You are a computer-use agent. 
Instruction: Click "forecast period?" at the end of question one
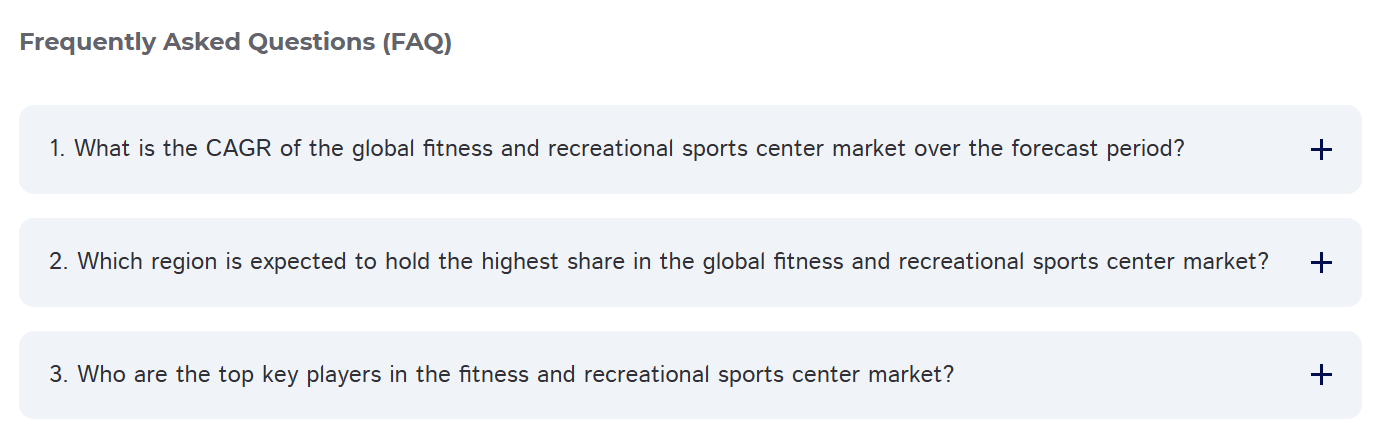tap(1098, 149)
